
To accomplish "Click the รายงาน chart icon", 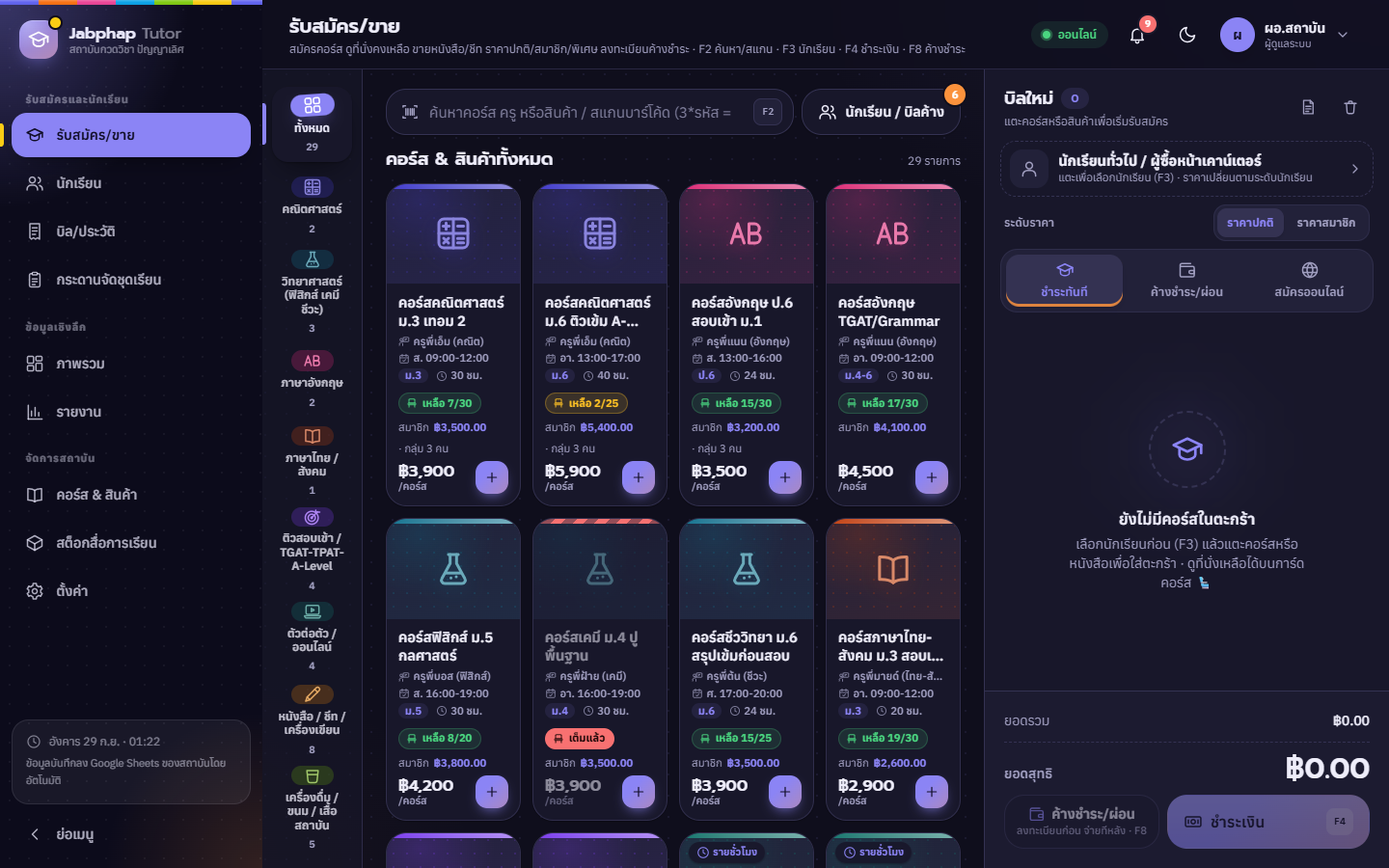I will click(x=35, y=412).
